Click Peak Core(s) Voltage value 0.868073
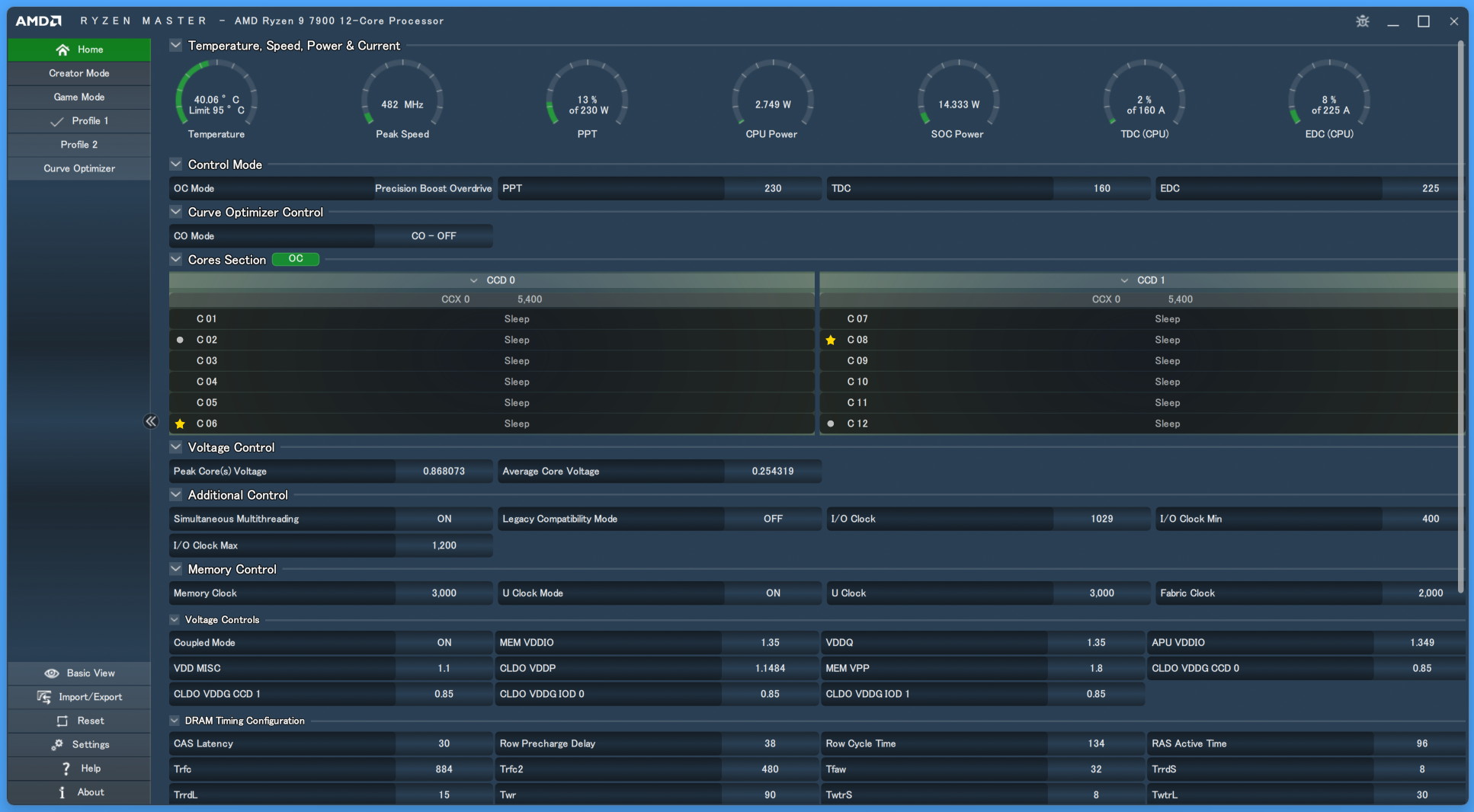 point(444,472)
